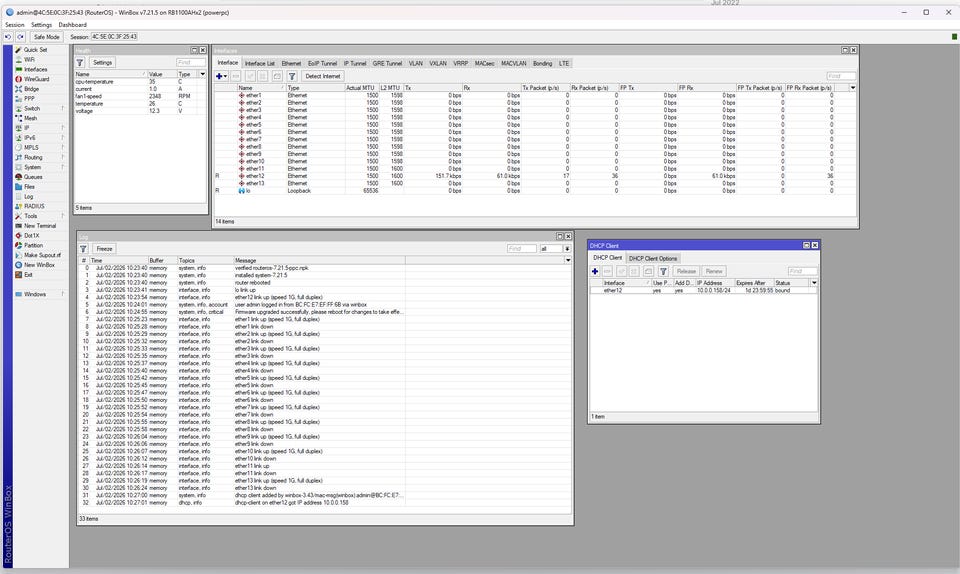Open Log in the sidebar

(x=28, y=196)
